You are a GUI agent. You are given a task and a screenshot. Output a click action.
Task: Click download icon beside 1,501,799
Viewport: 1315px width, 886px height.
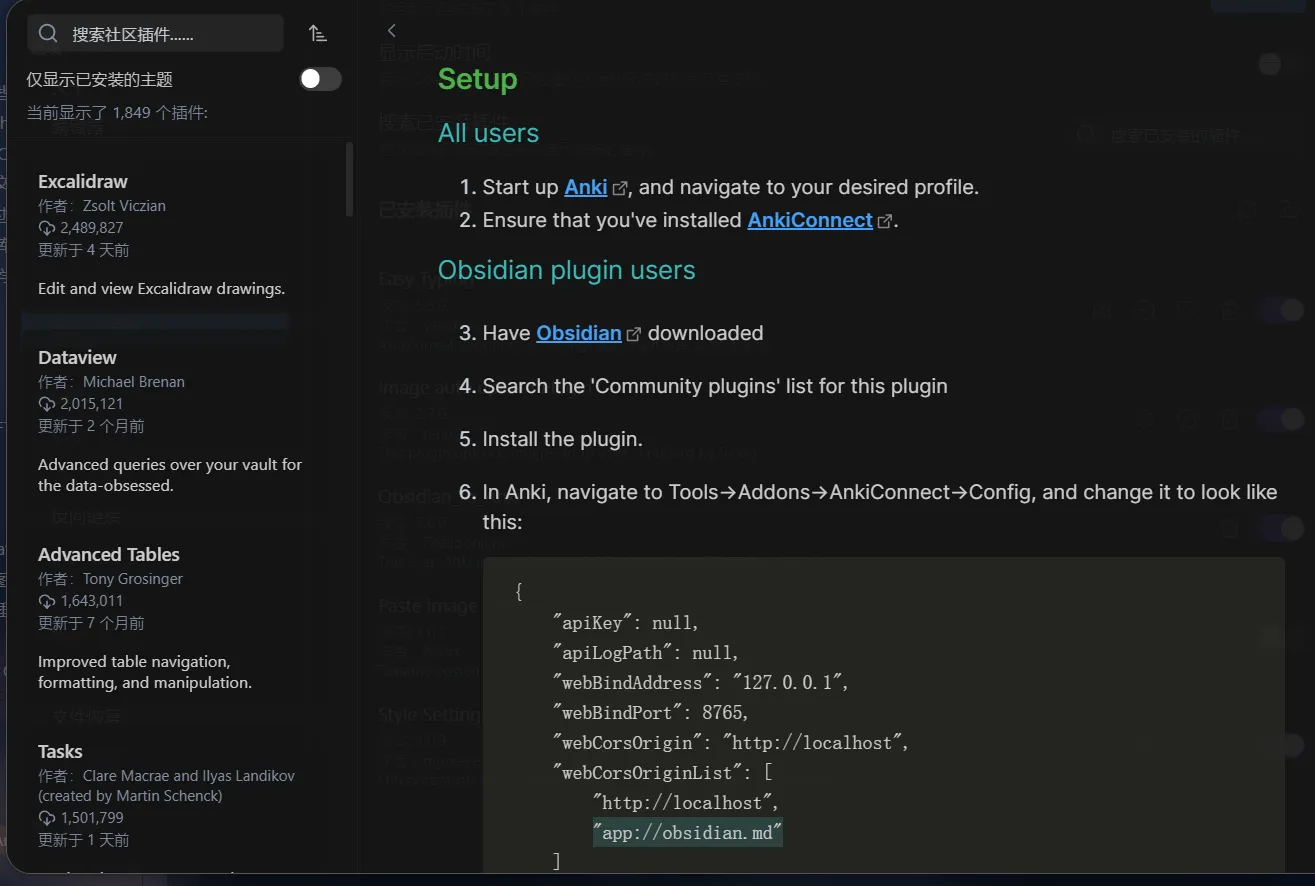(47, 818)
